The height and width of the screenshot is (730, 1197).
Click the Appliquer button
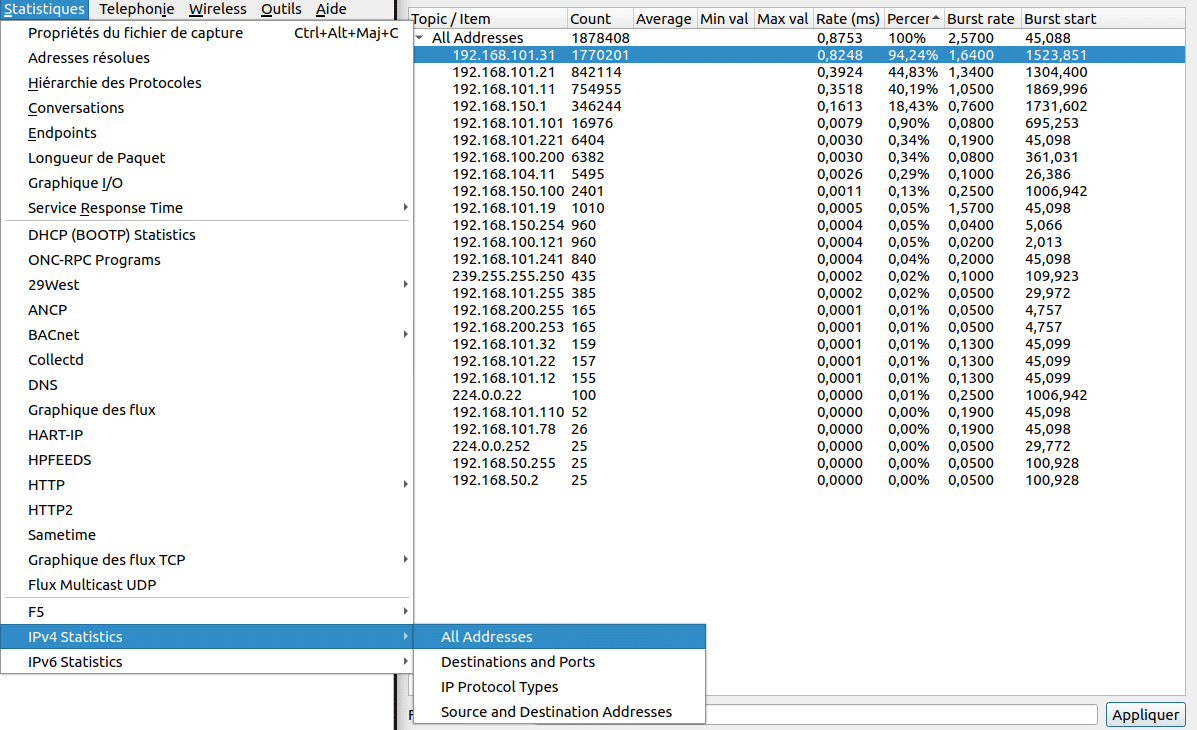[x=1145, y=715]
